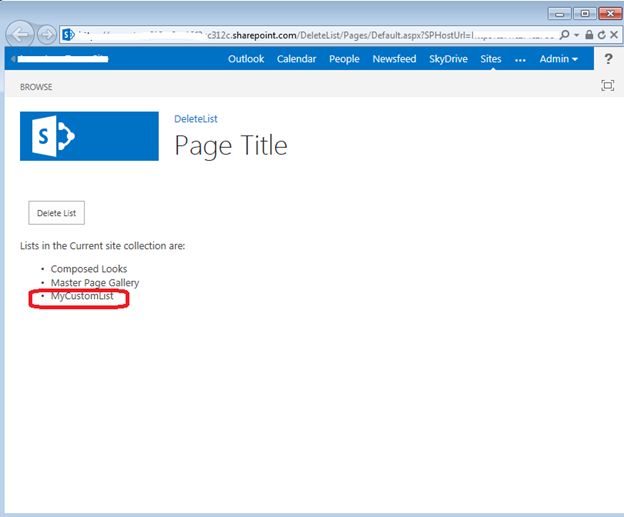Screen dimensions: 624x517
Task: Click the SharePoint site logo image
Action: (89, 136)
